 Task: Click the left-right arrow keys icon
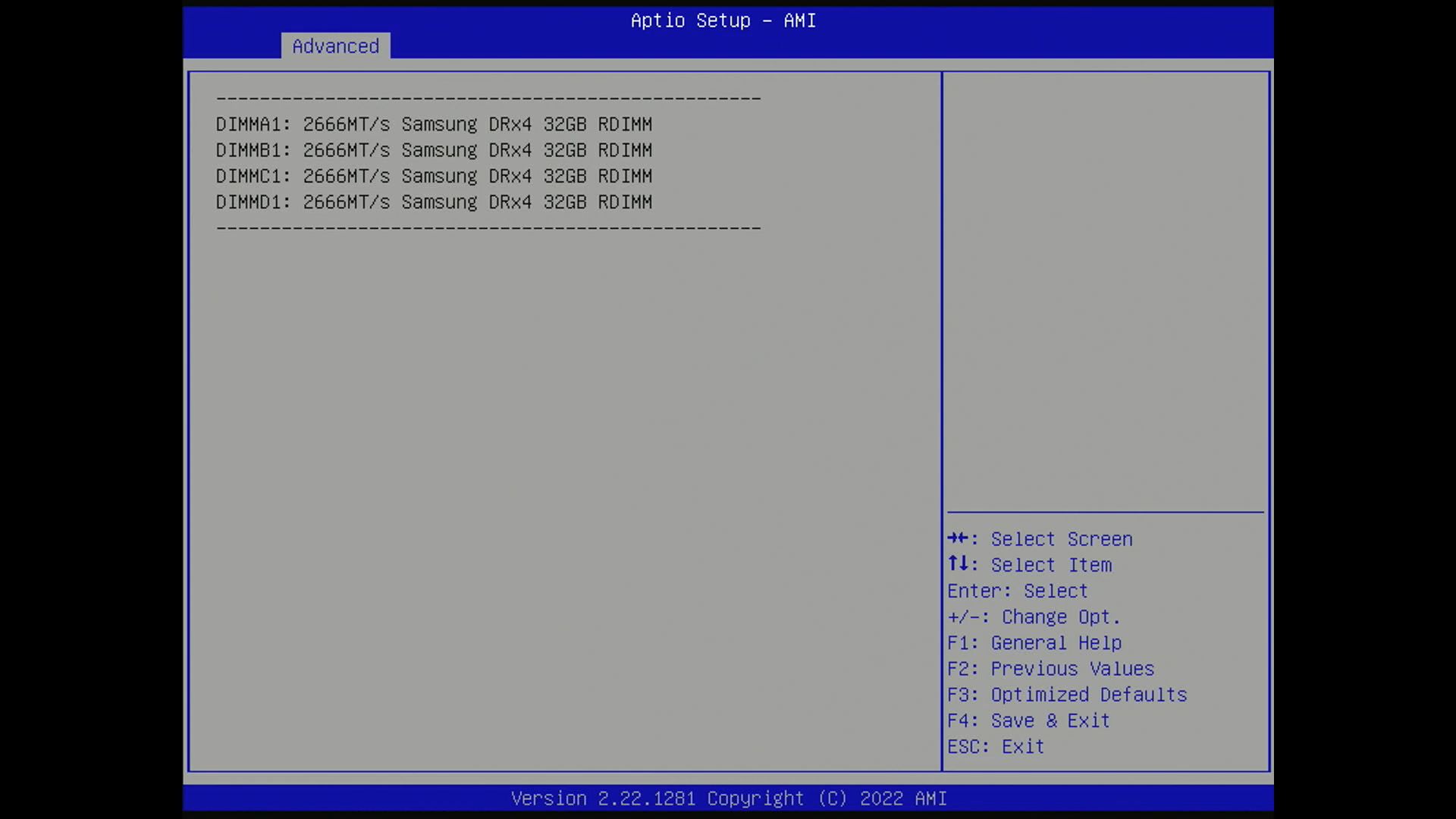(958, 538)
